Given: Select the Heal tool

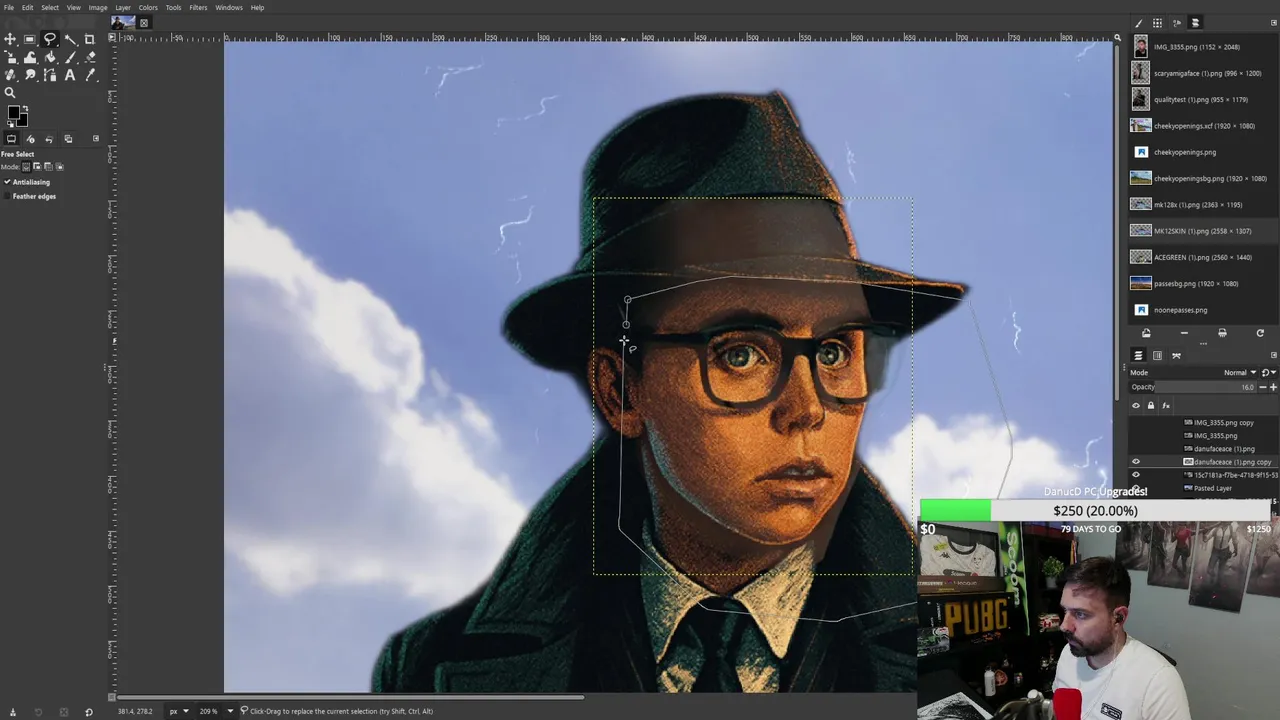Looking at the screenshot, I should tap(10, 75).
